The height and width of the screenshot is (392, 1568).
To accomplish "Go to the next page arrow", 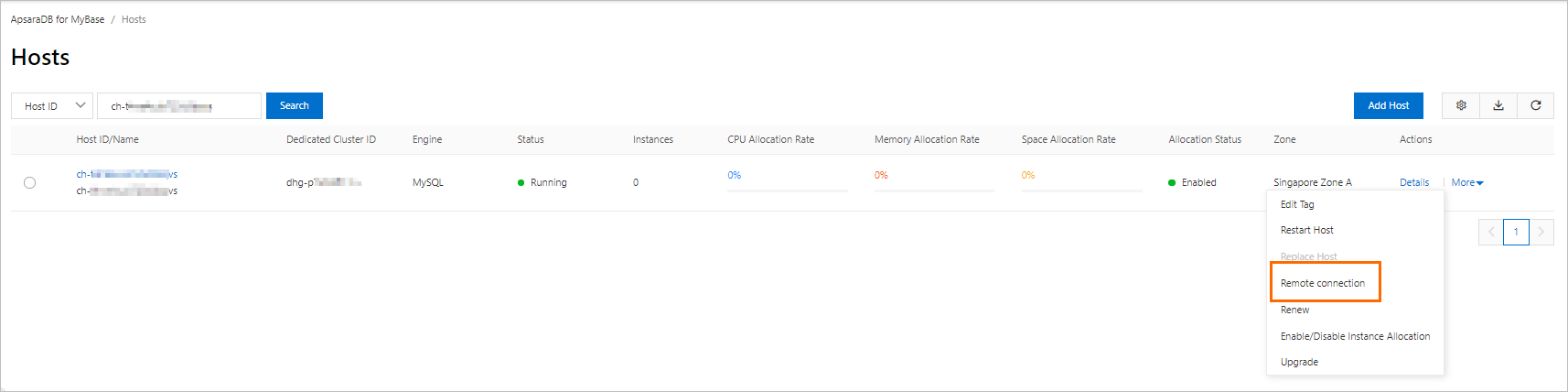I will [1541, 232].
